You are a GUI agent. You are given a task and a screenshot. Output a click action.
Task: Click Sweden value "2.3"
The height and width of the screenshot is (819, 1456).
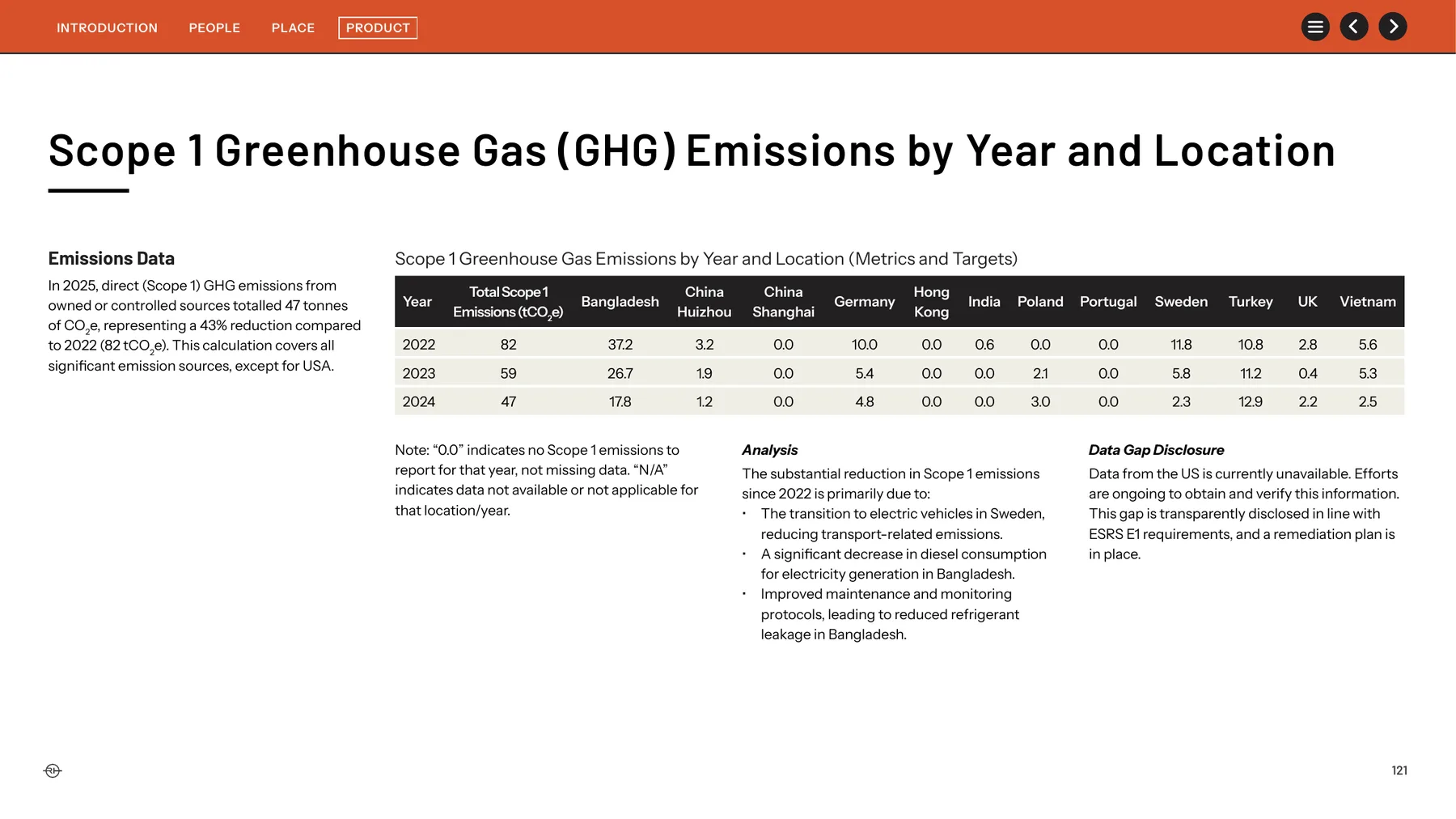click(x=1181, y=402)
